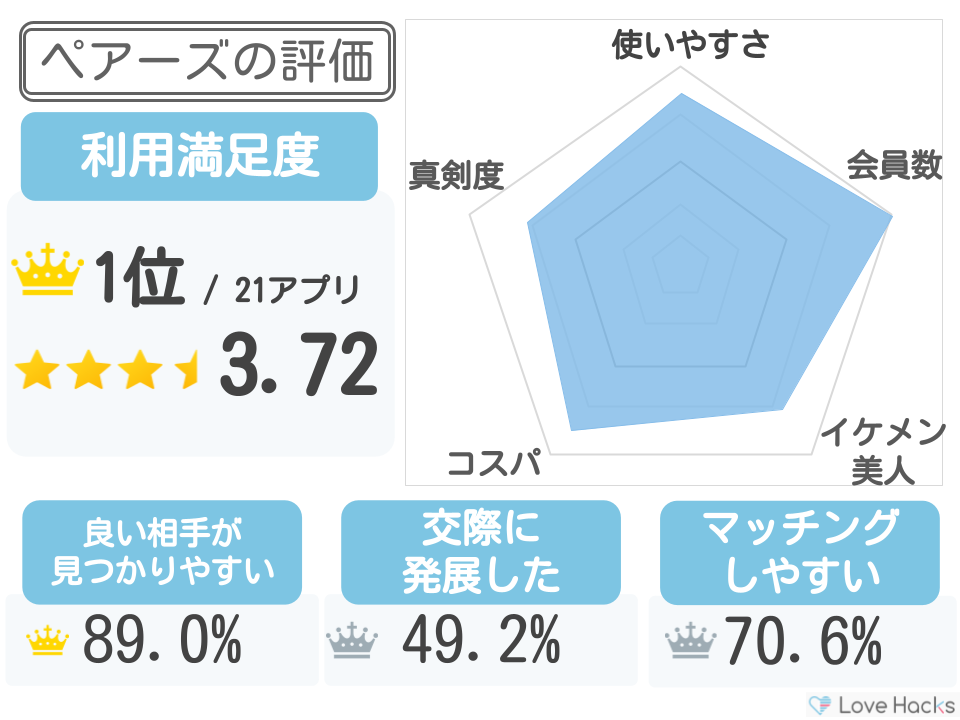Click the イケメン美人 radar axis label
The image size is (960, 720).
(882, 451)
